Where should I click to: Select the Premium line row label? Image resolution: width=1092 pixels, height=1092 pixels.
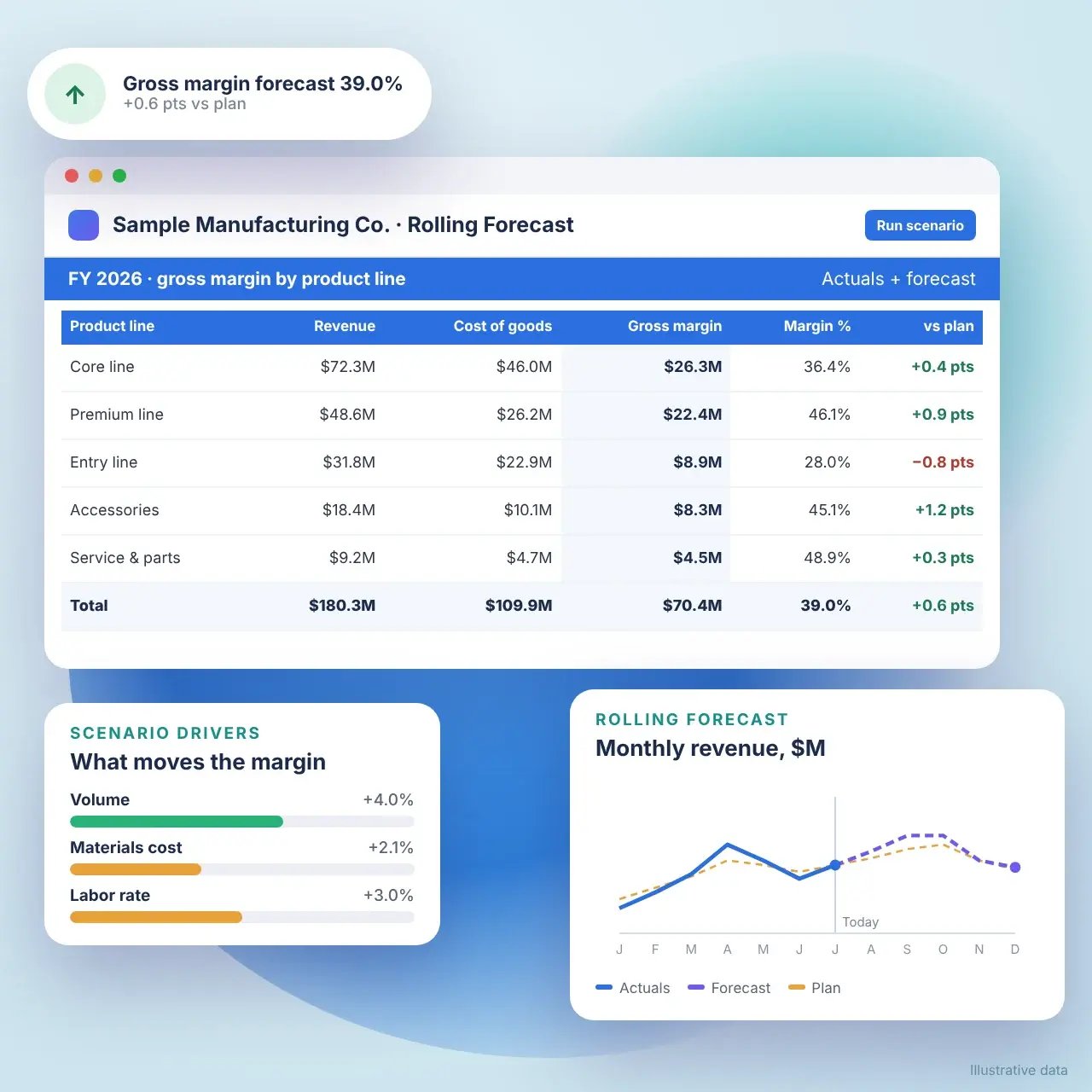pyautogui.click(x=117, y=415)
